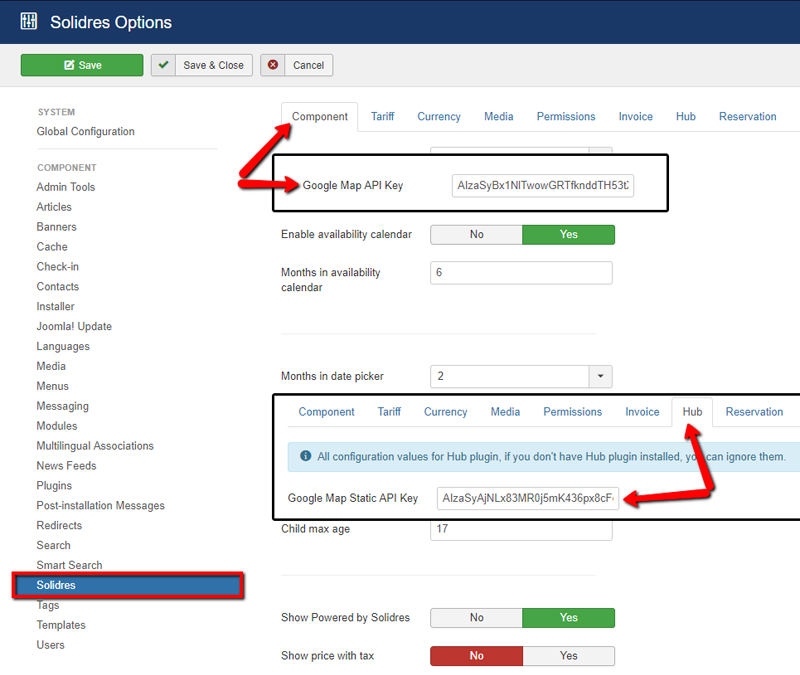Click the Google Map API Key field
This screenshot has width=800, height=675.
(543, 186)
